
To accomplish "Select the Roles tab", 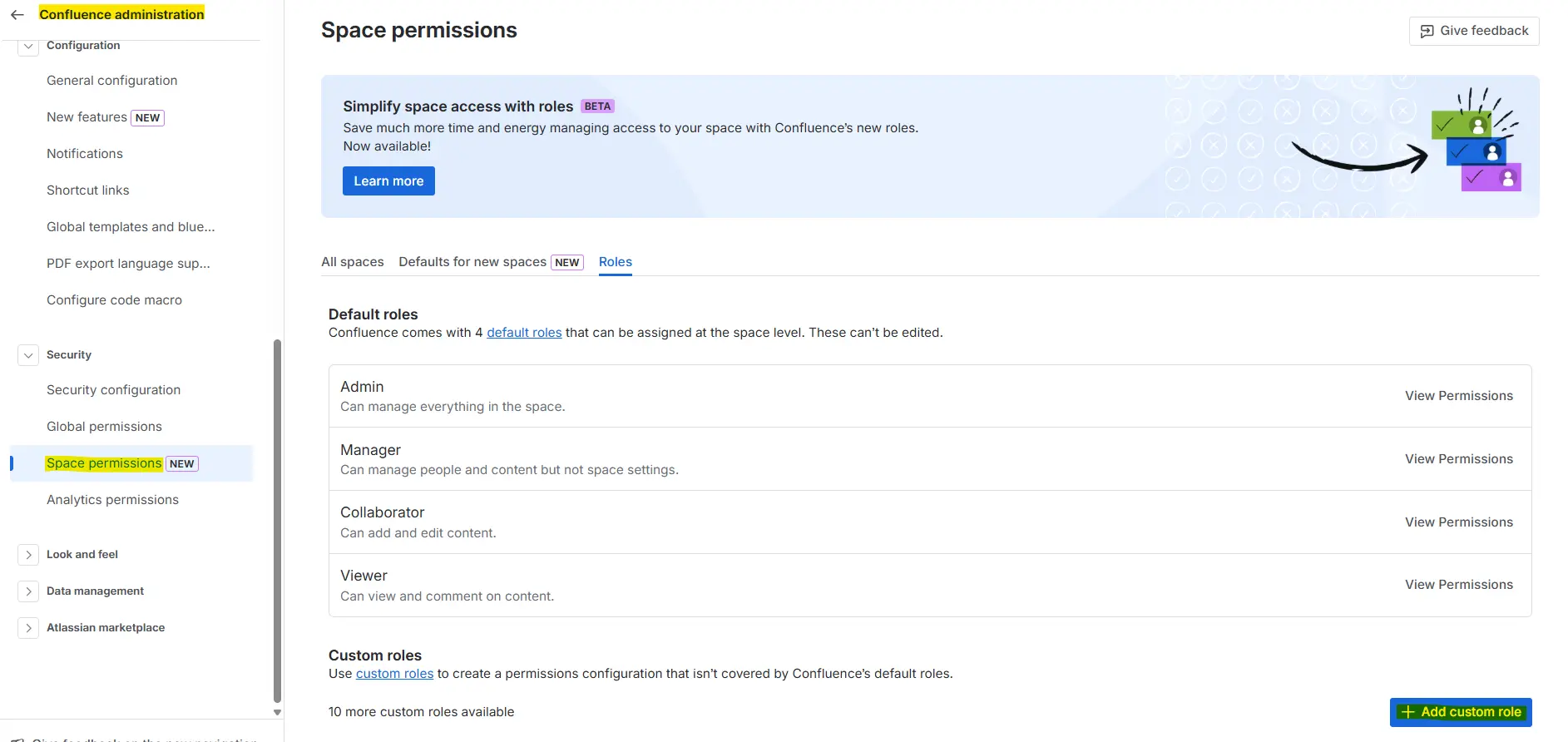I will (x=615, y=262).
